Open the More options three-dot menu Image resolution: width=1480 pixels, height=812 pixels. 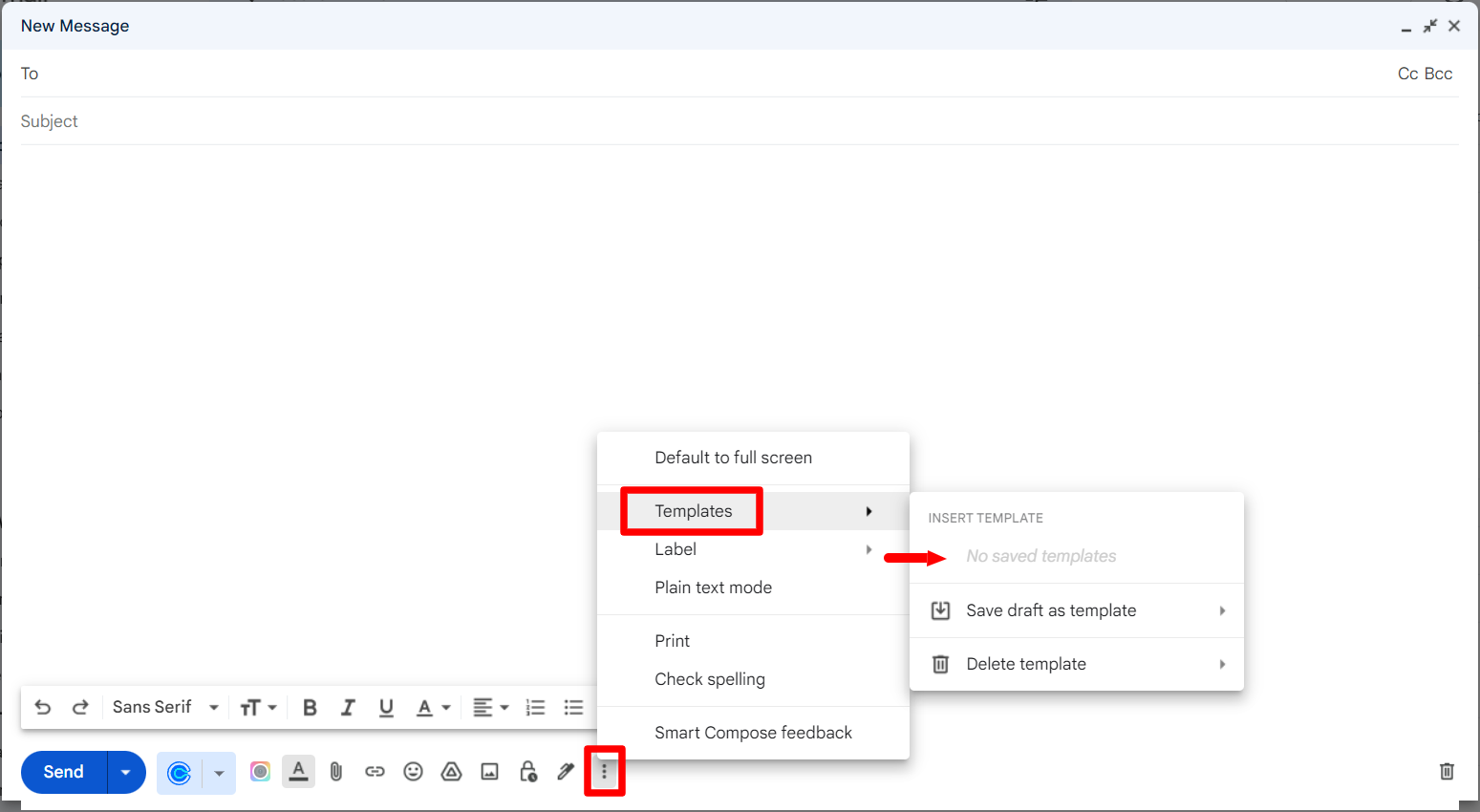coord(604,772)
